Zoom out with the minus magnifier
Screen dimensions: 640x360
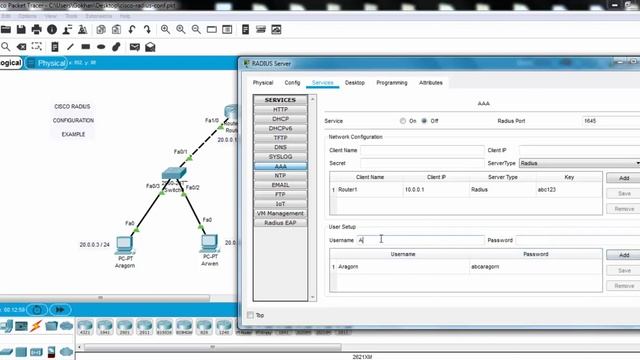196,29
